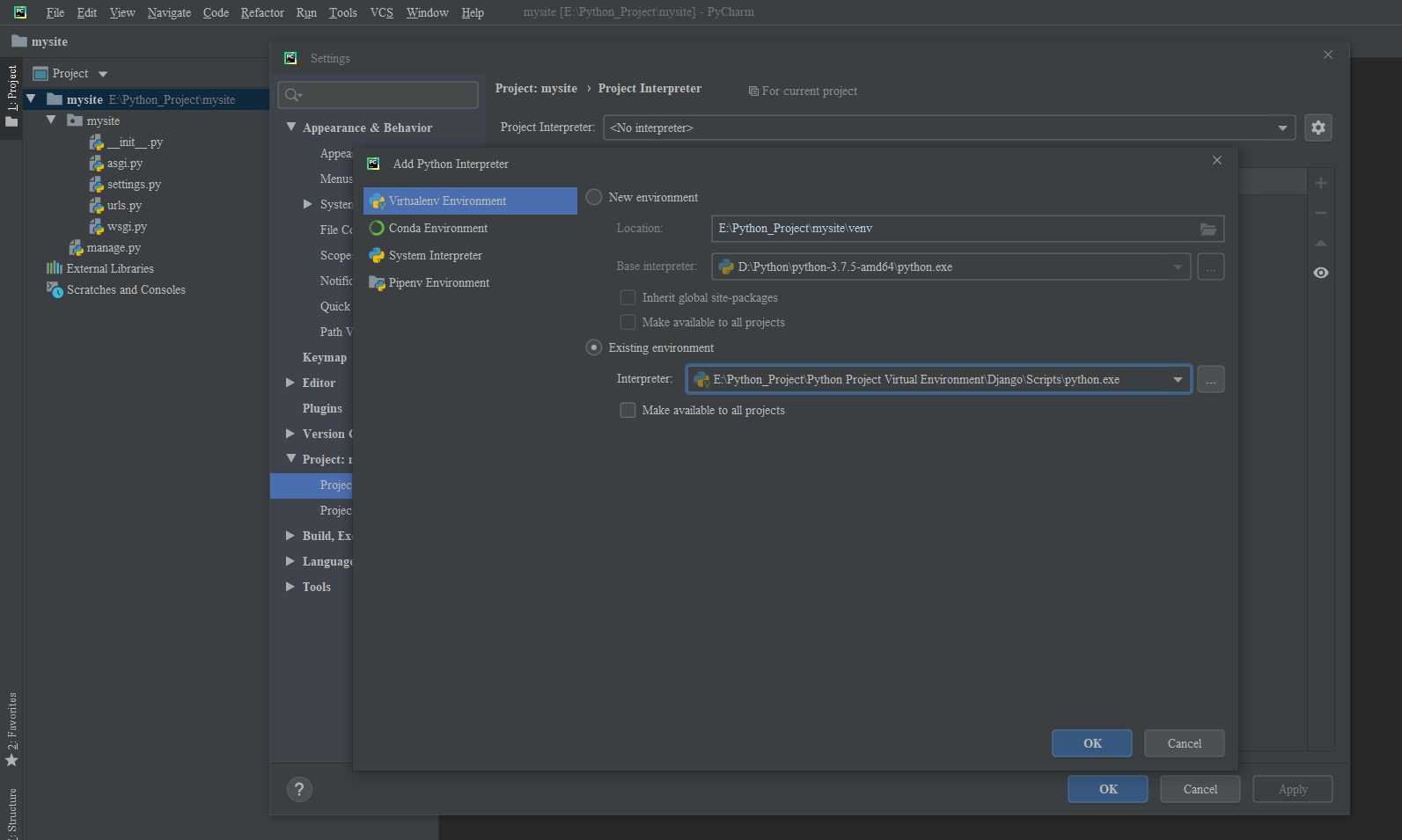
Task: Click the minus icon to remove a package
Action: point(1321,213)
